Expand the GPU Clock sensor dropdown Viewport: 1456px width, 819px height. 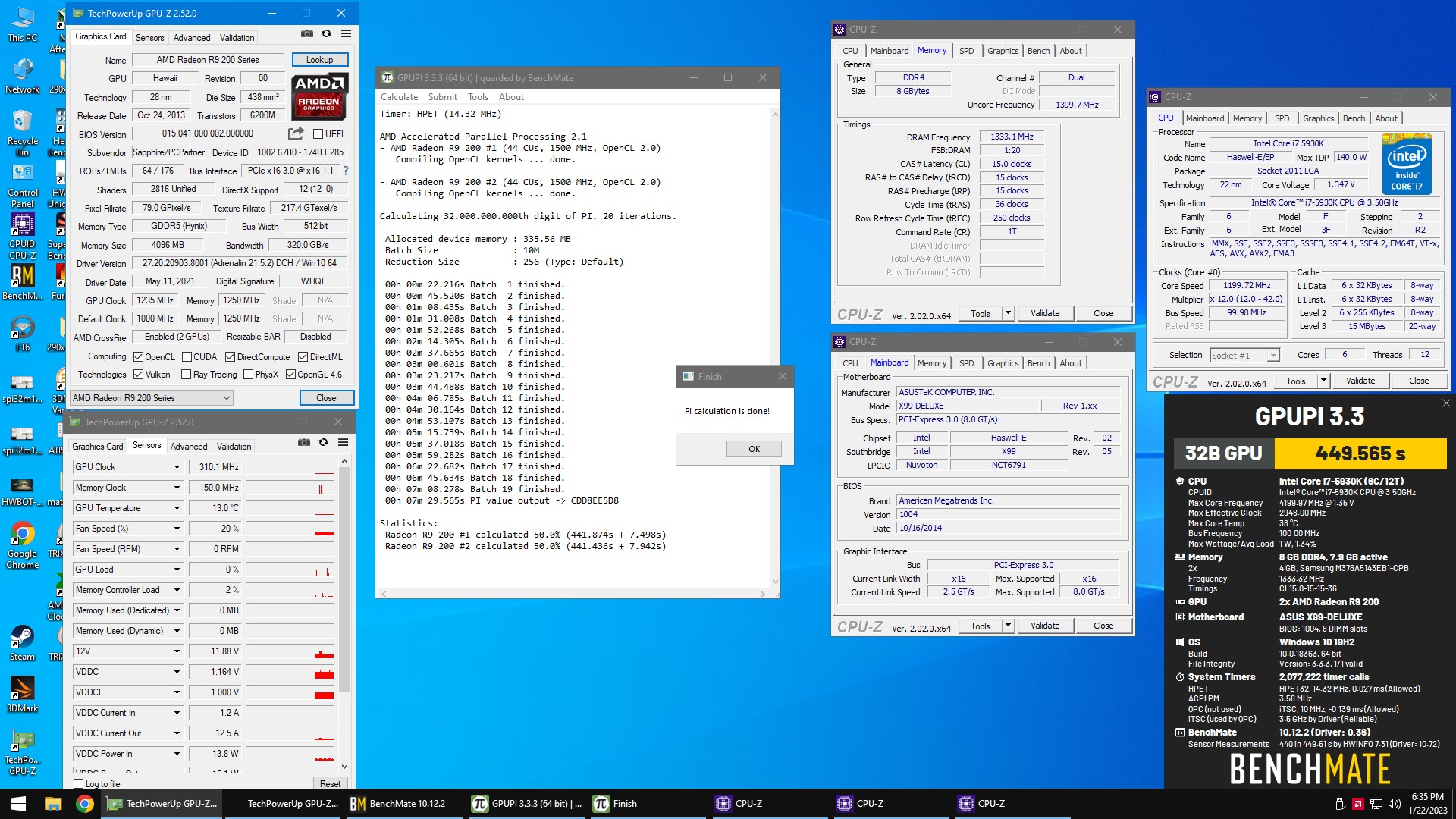(x=177, y=467)
